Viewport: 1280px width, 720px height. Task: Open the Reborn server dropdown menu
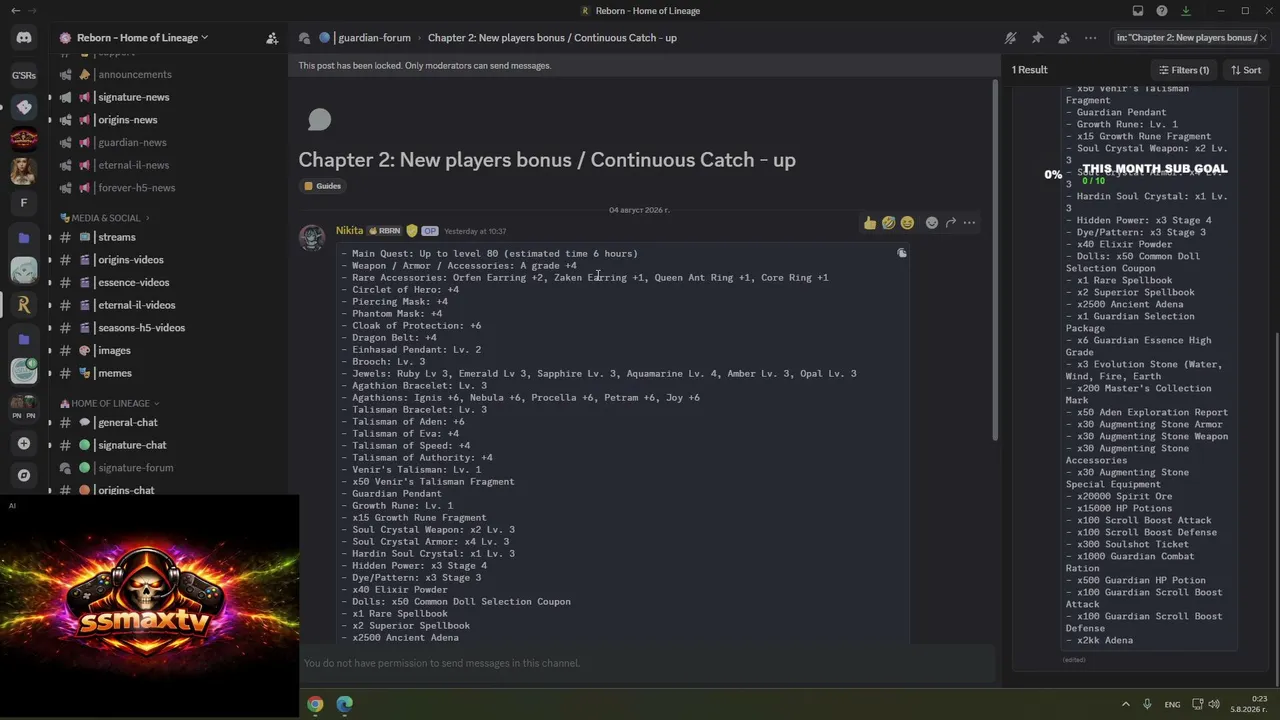(x=142, y=38)
